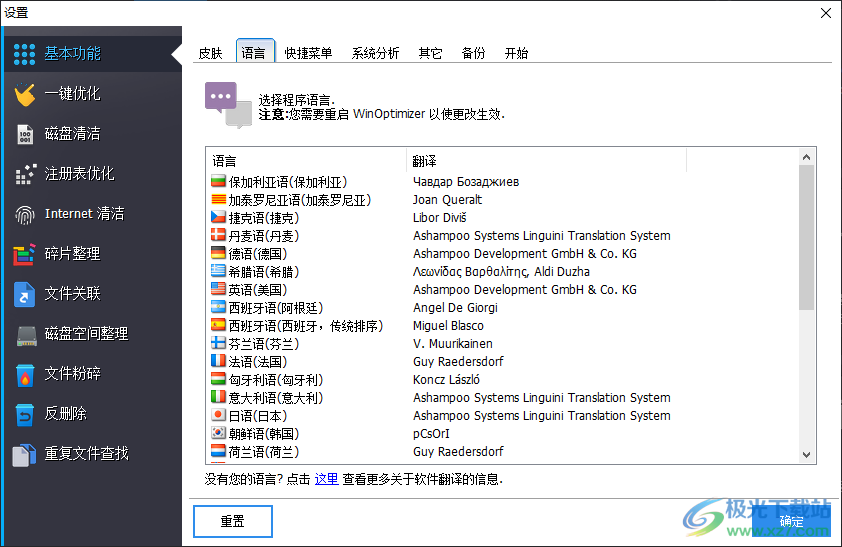Open the 快捷菜单 tab
Screen dimensions: 842x547
click(x=308, y=53)
